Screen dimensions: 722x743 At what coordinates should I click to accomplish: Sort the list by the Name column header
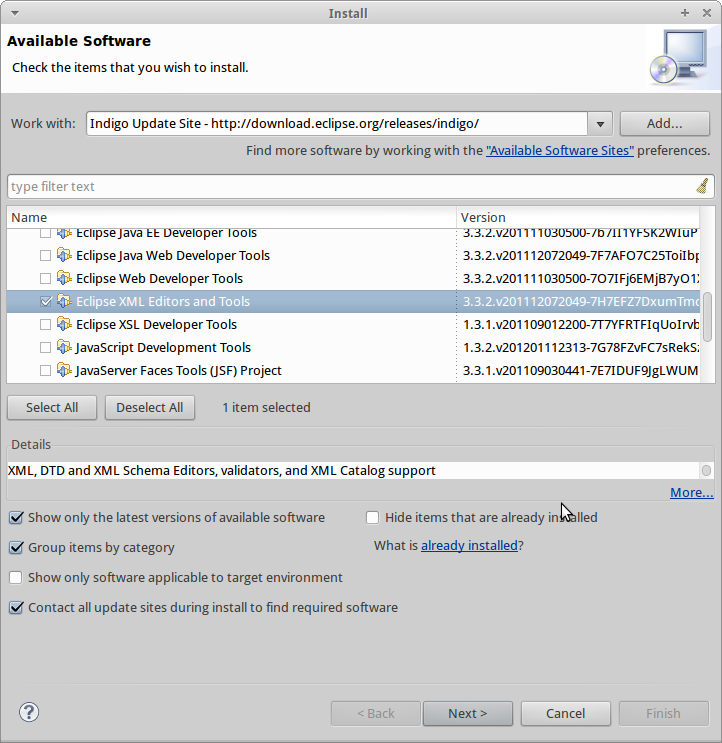[231, 217]
